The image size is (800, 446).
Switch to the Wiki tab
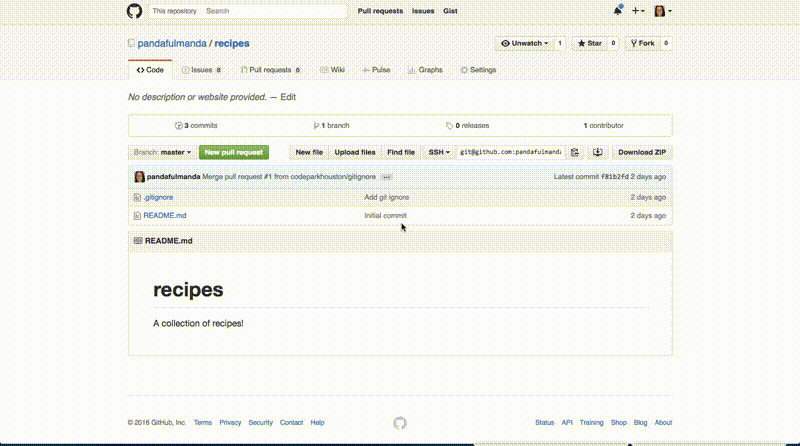(332, 70)
